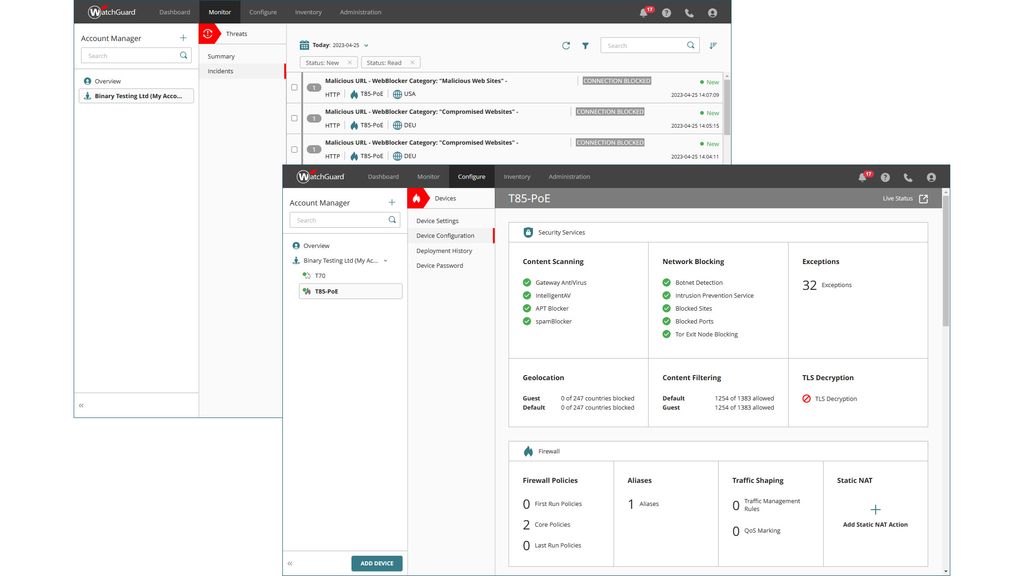Viewport: 1024px width, 576px height.
Task: Click the sort order icon for incidents
Action: click(x=713, y=45)
